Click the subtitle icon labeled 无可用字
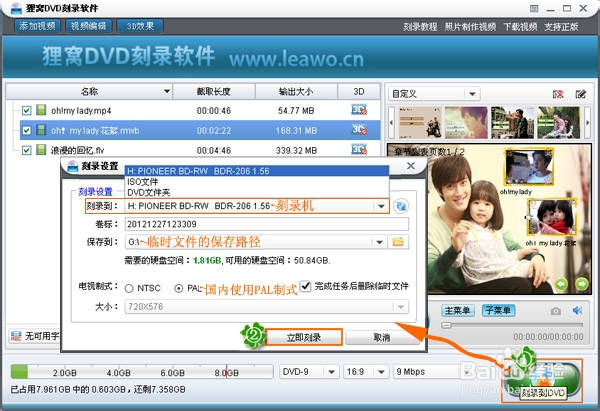600x411 pixels. 16,336
